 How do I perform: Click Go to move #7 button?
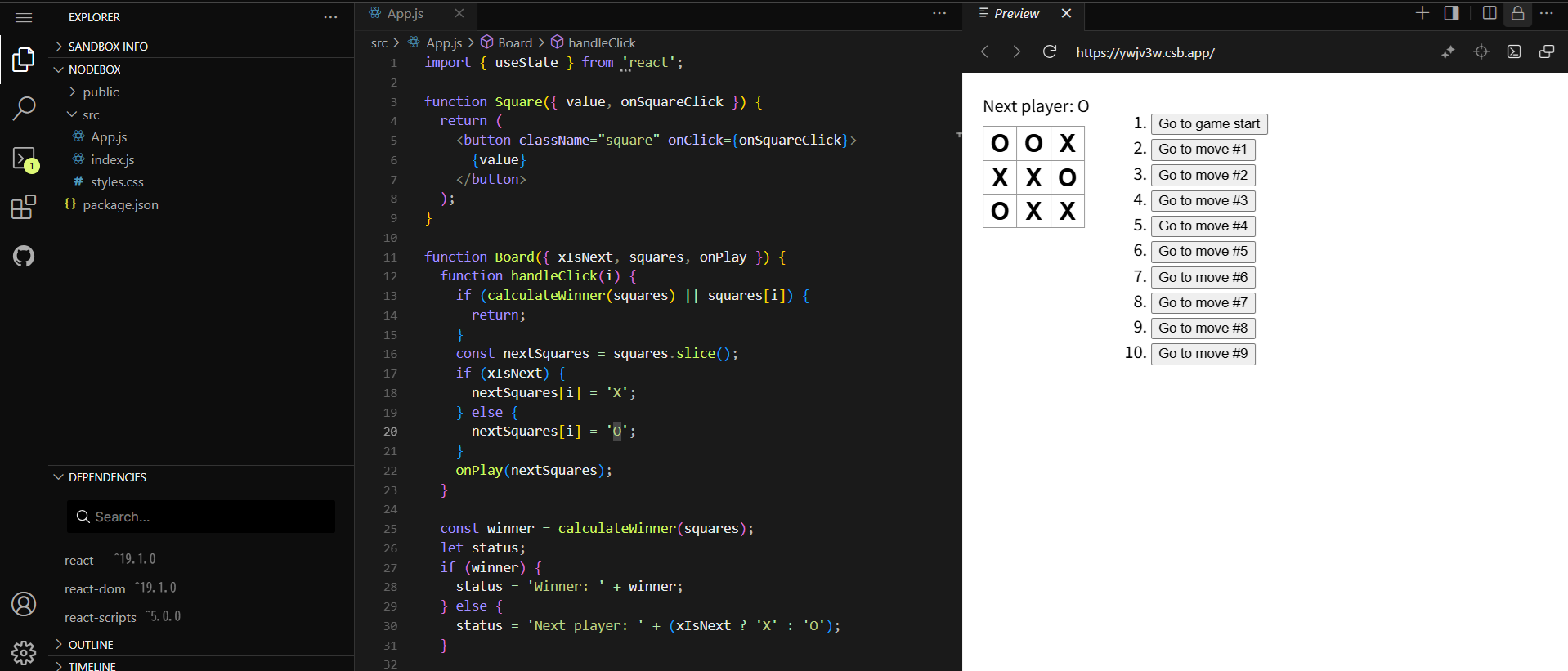[x=1203, y=302]
